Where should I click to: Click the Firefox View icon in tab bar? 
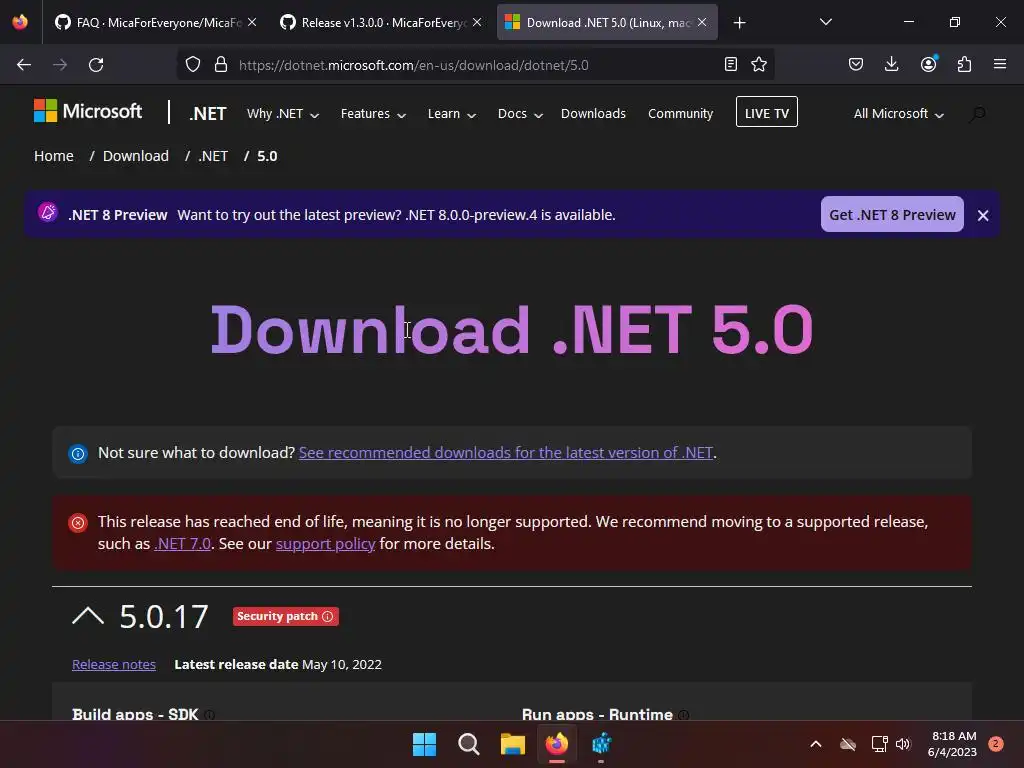click(x=20, y=22)
